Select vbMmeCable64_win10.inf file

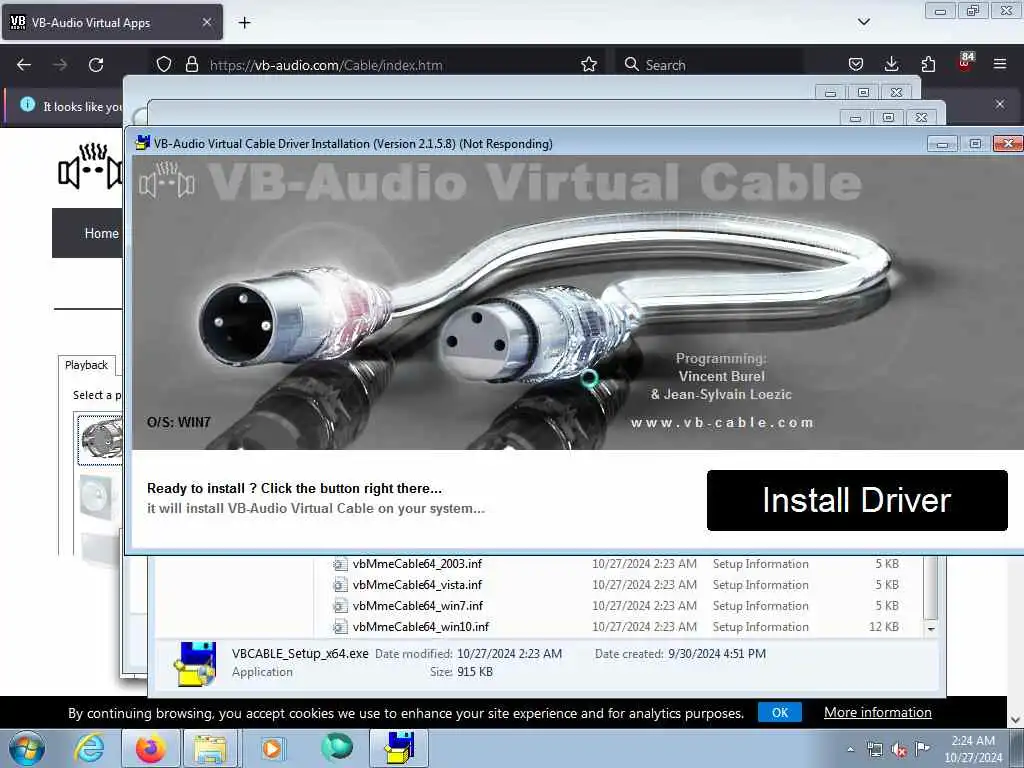click(421, 626)
